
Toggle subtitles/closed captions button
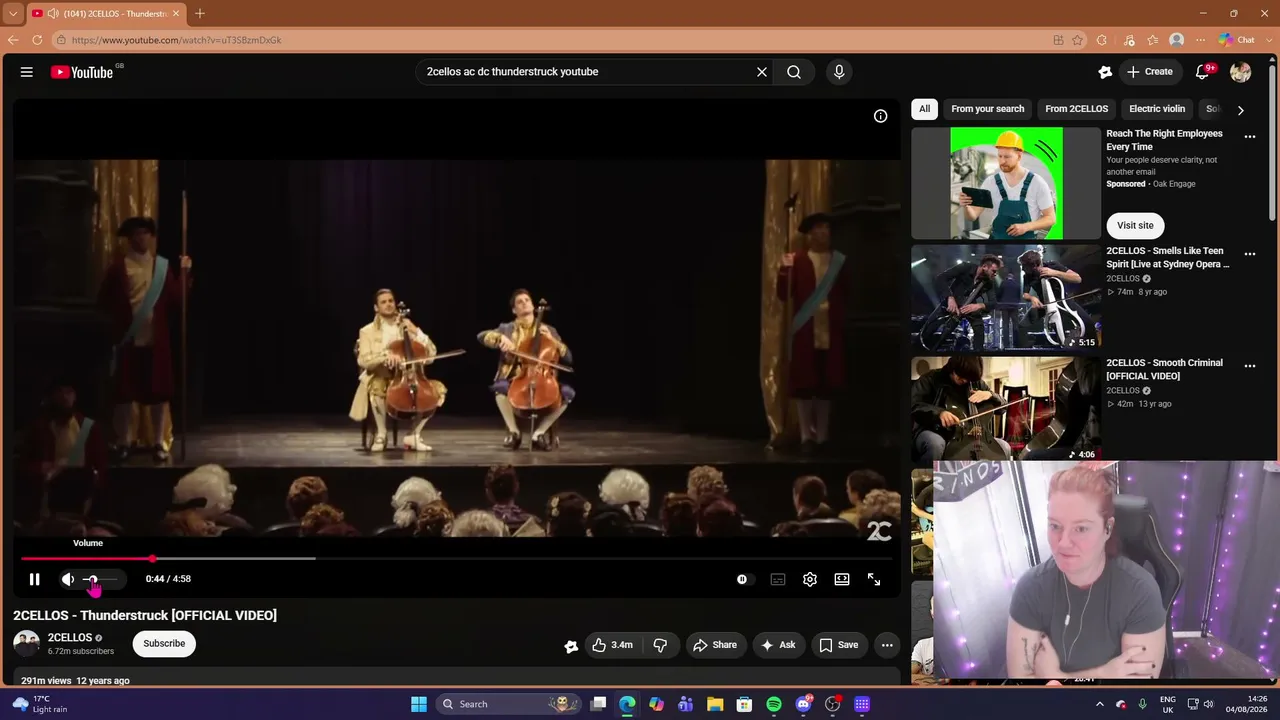(777, 579)
